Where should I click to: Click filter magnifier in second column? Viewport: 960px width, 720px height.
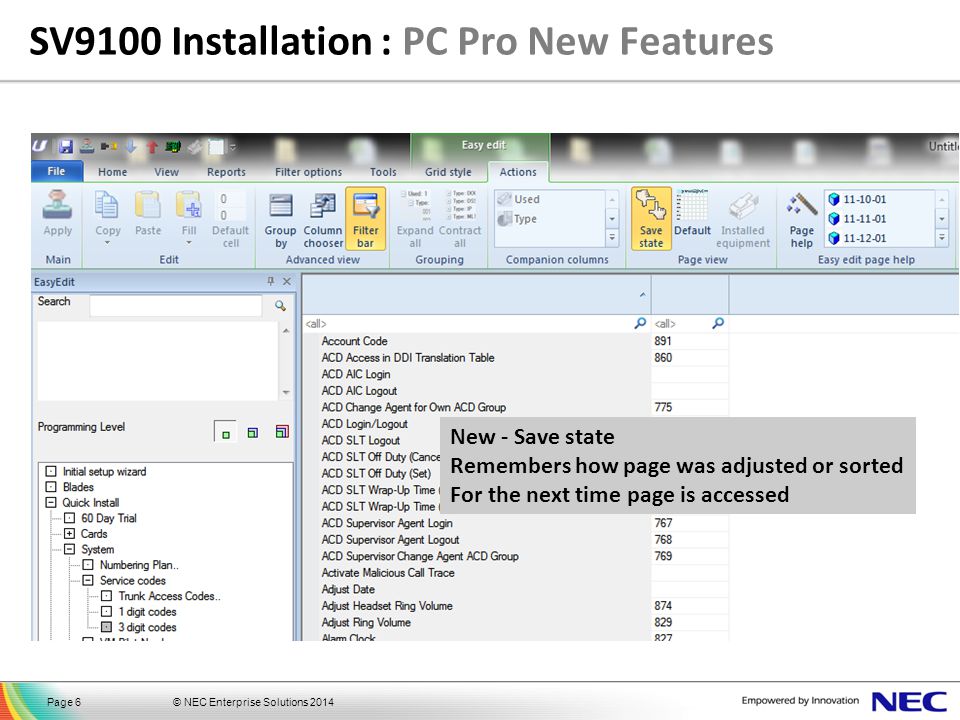click(718, 323)
